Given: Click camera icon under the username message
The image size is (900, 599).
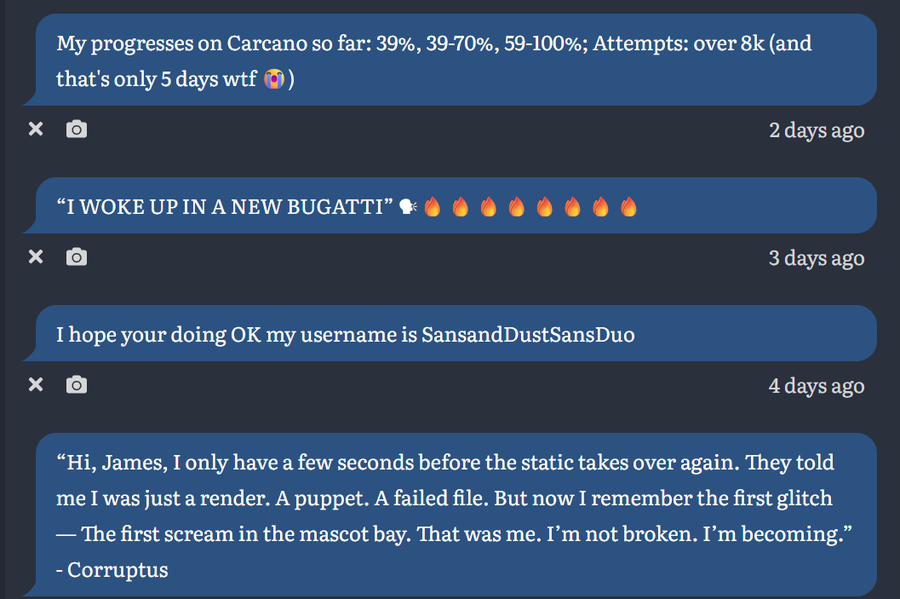Looking at the screenshot, I should click(76, 384).
